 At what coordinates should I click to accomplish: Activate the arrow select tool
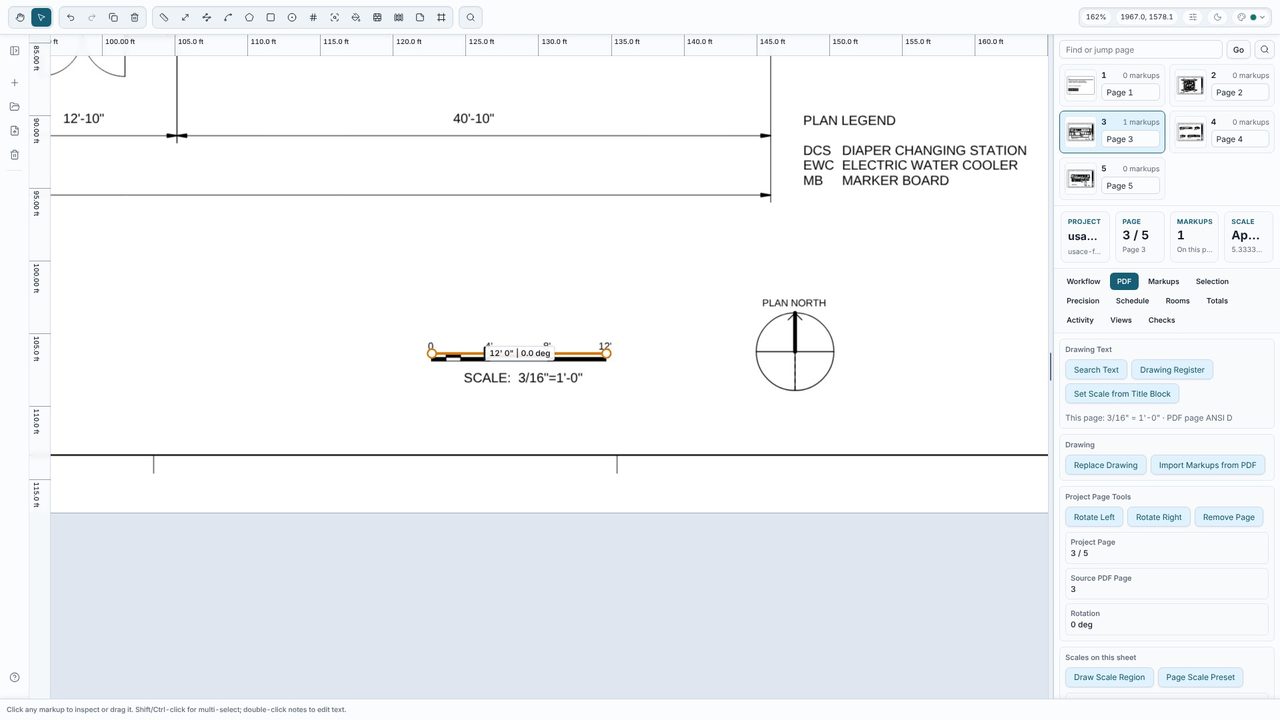click(x=41, y=17)
